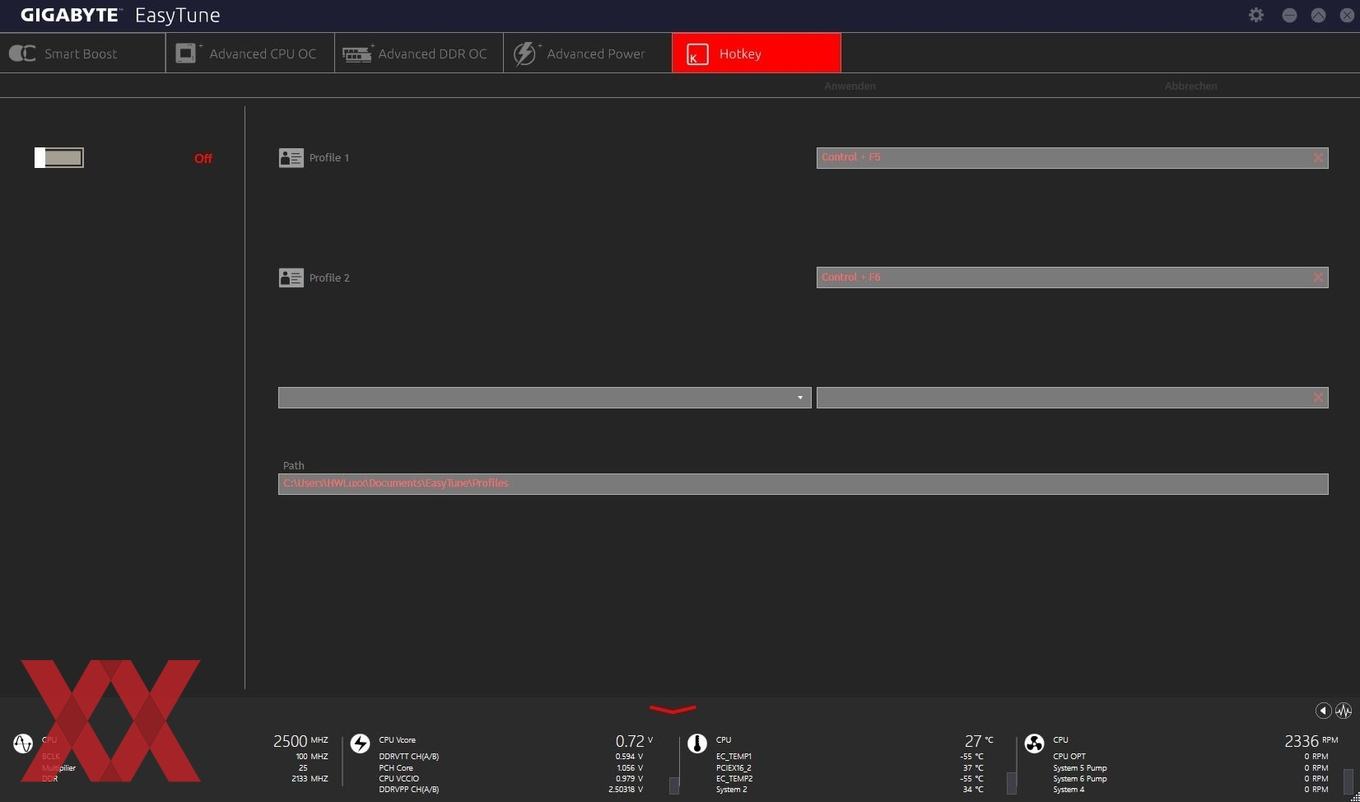Click the Abbrechen button

(x=1190, y=86)
